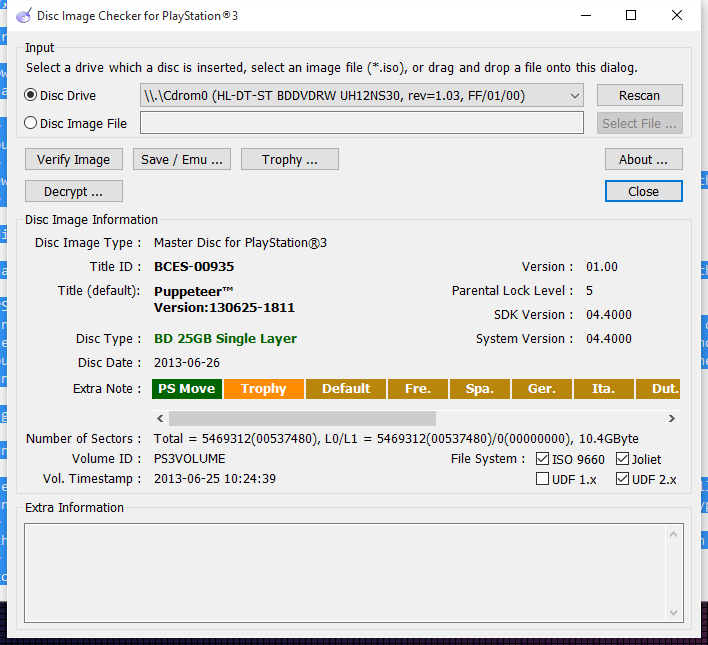This screenshot has width=708, height=645.
Task: Click the left arrow of the Extra Note scrollbar
Action: coord(160,419)
